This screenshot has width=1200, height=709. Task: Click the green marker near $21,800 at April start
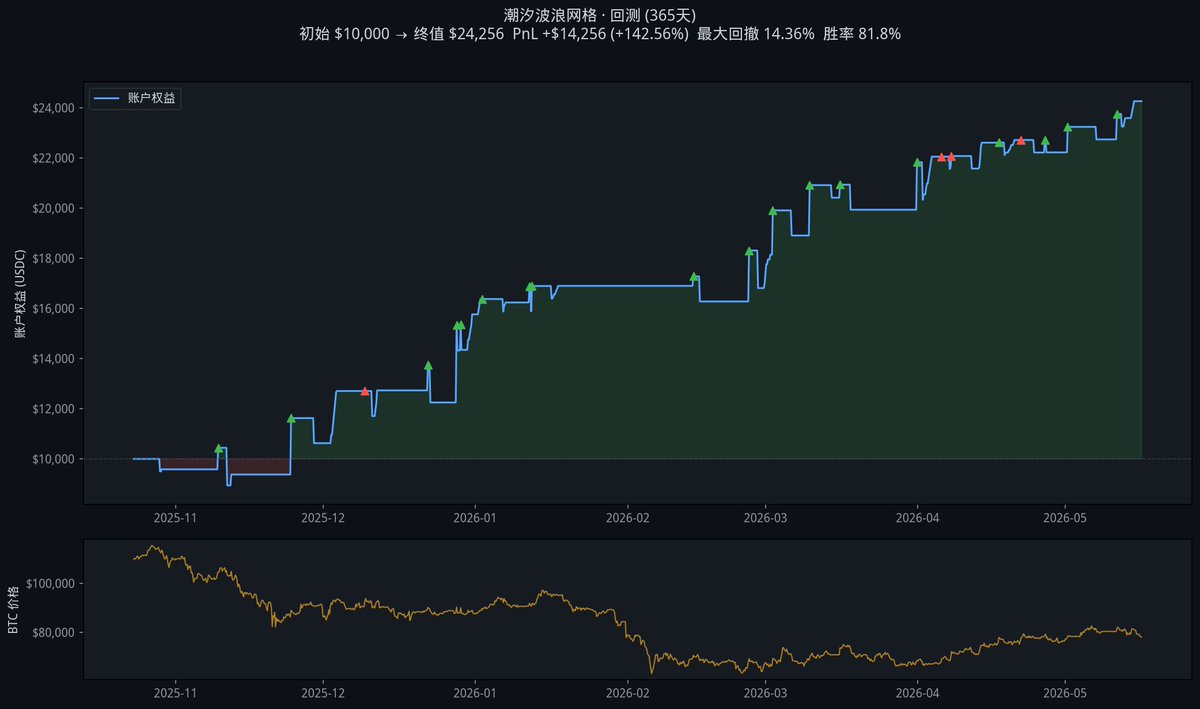tap(917, 163)
